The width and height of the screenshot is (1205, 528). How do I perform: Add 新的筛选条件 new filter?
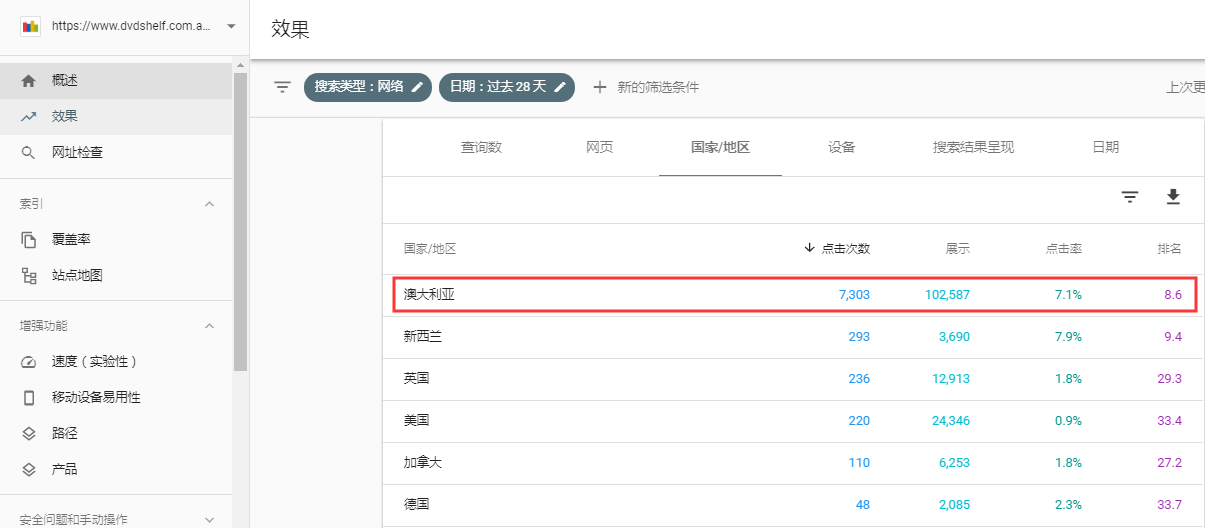coord(646,87)
